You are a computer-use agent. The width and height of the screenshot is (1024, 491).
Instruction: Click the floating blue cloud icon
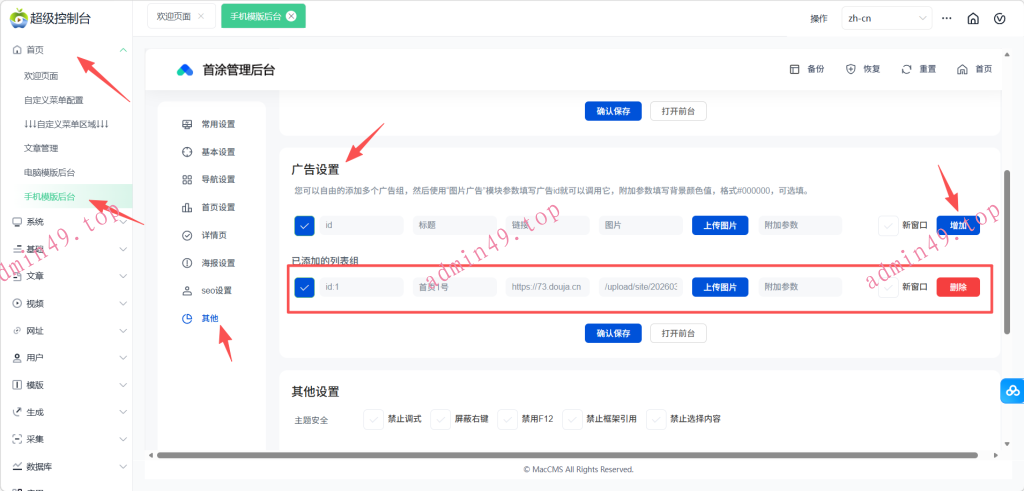(1011, 391)
